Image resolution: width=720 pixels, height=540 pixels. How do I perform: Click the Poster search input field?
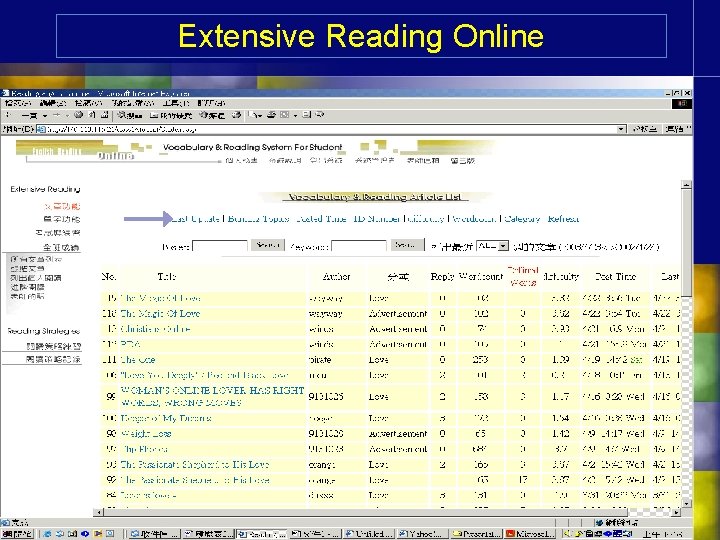[x=220, y=246]
